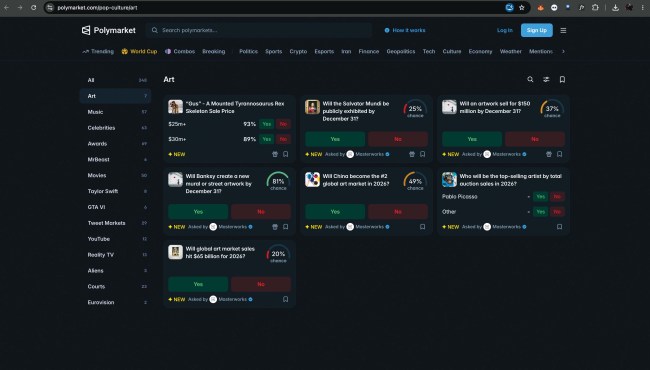Image resolution: width=650 pixels, height=370 pixels.
Task: Click the browser address bar URL
Action: click(97, 7)
